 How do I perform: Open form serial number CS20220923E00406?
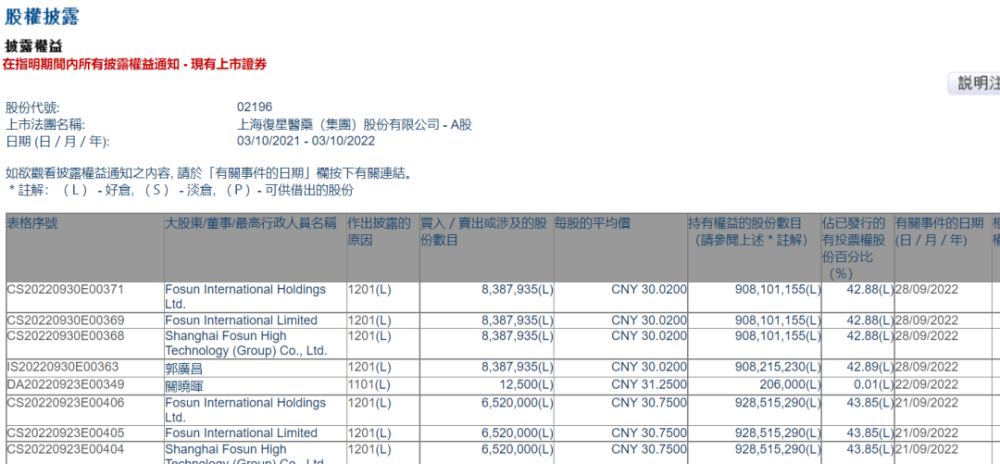tap(67, 402)
